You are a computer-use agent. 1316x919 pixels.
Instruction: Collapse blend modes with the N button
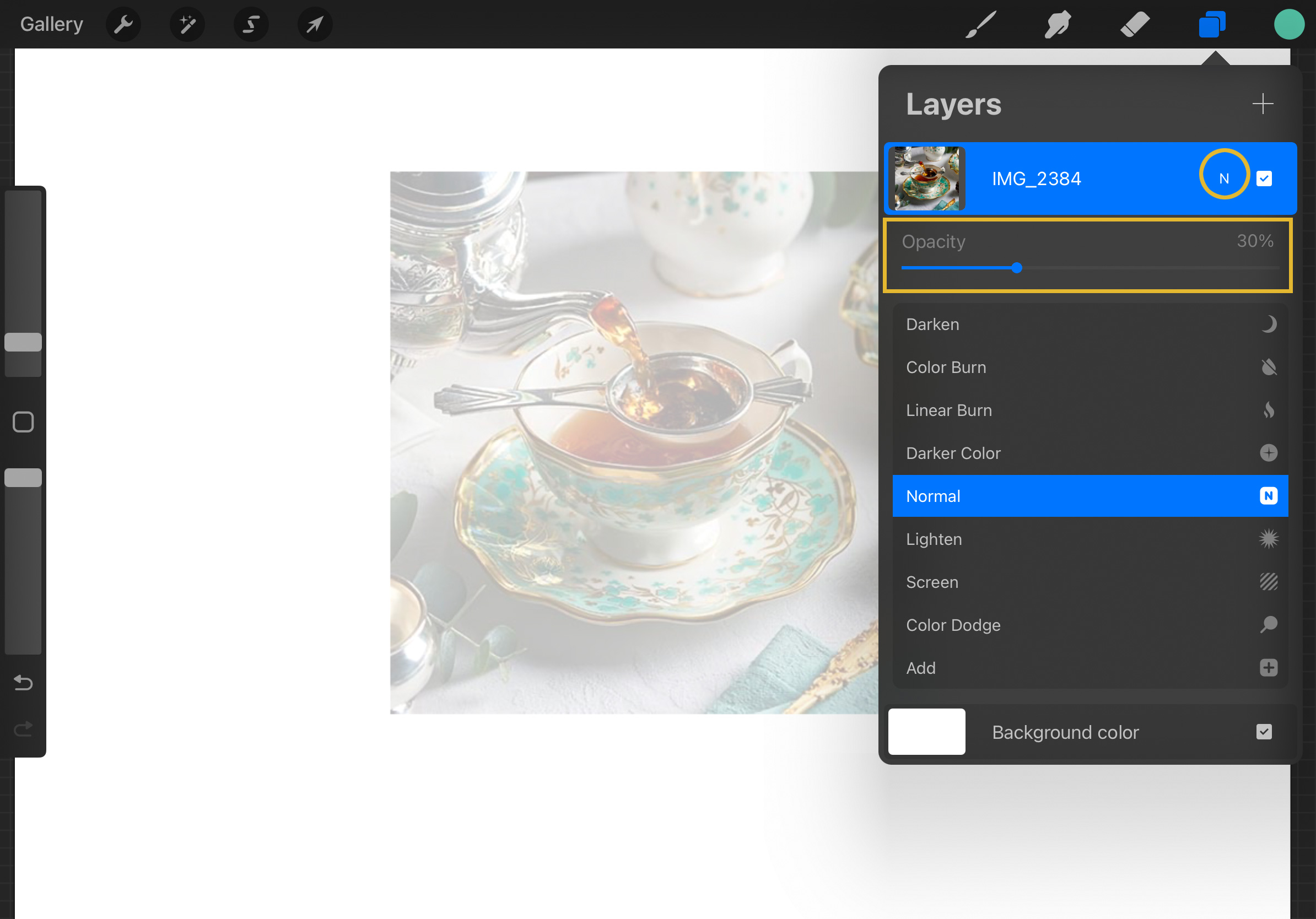click(x=1224, y=179)
